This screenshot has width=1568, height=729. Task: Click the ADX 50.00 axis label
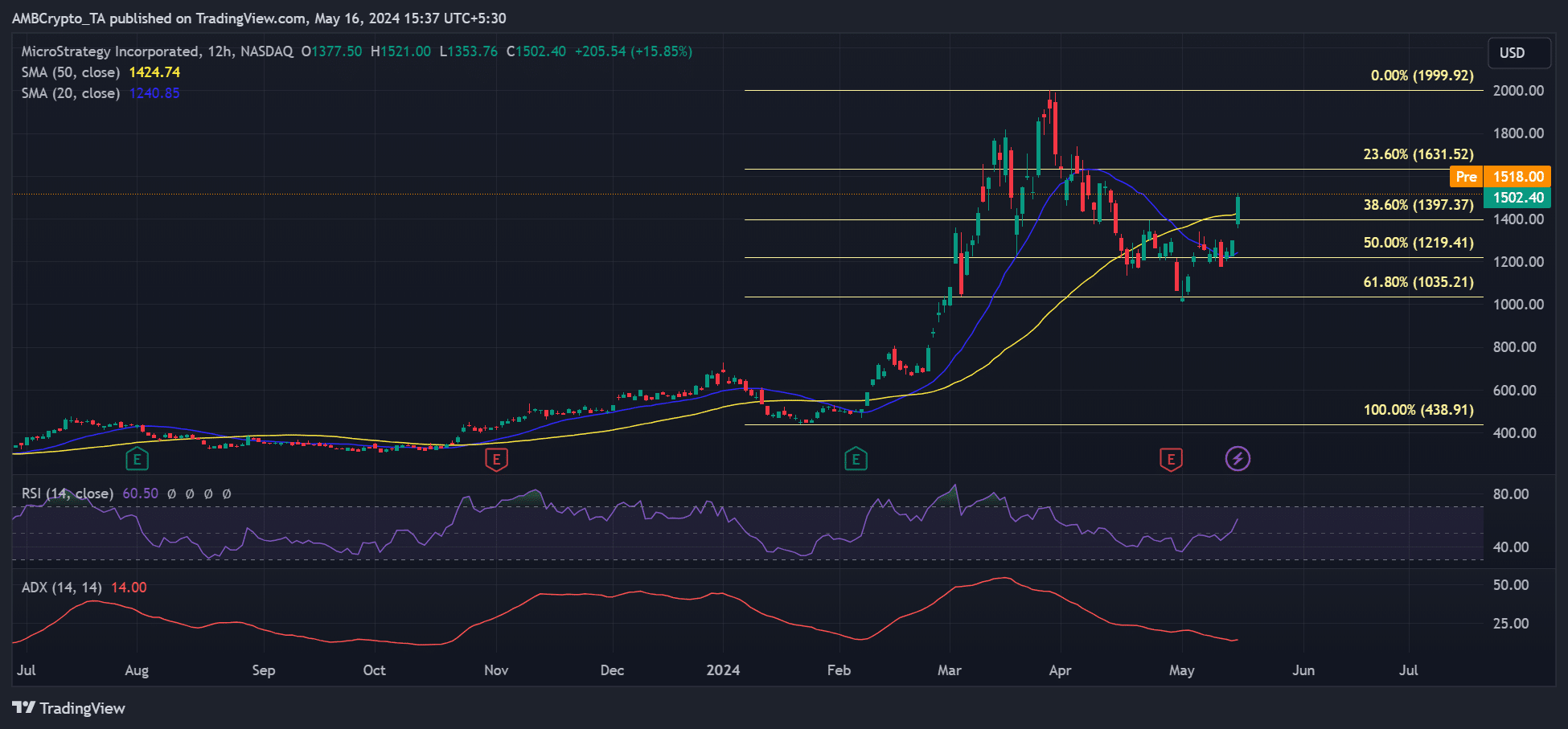coord(1511,585)
